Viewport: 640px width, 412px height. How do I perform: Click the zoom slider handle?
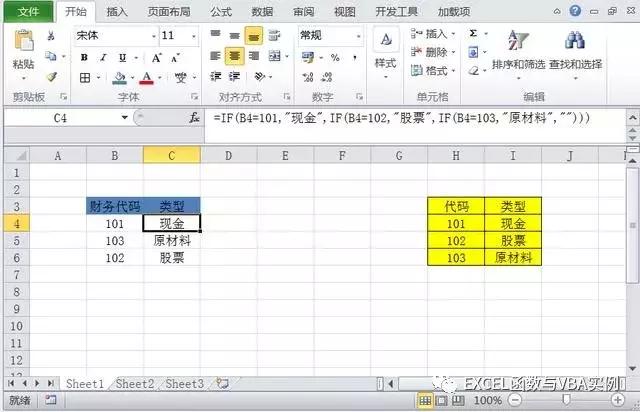tap(566, 400)
